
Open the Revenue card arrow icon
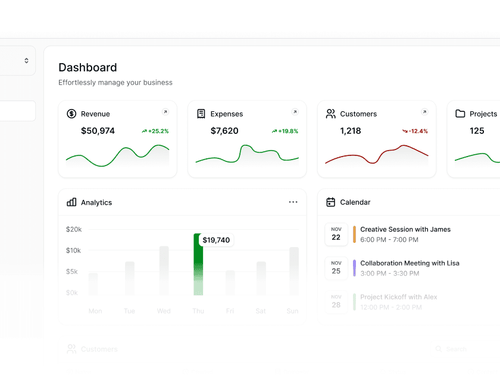coord(165,112)
